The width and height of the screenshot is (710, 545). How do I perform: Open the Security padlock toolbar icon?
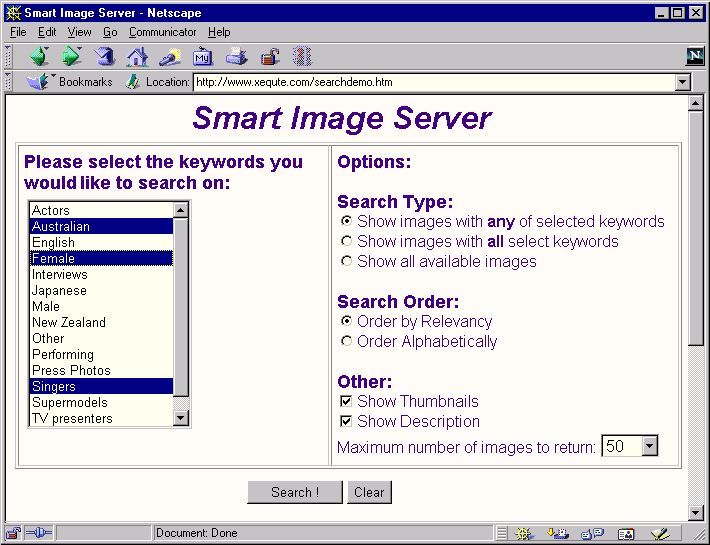click(x=270, y=57)
